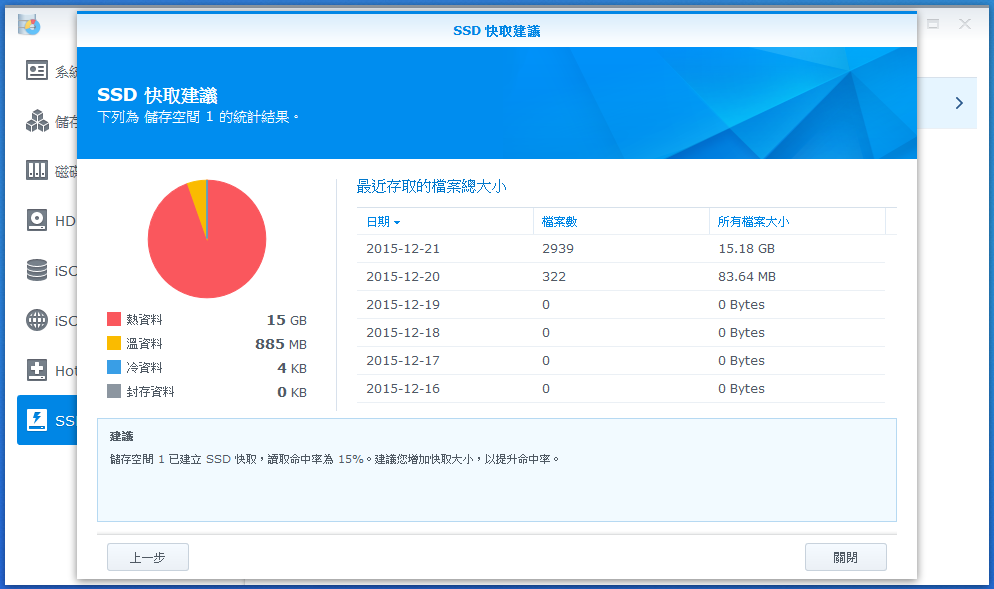
Task: Click the blue 冷資料 legend swatch
Action: pyautogui.click(x=114, y=367)
